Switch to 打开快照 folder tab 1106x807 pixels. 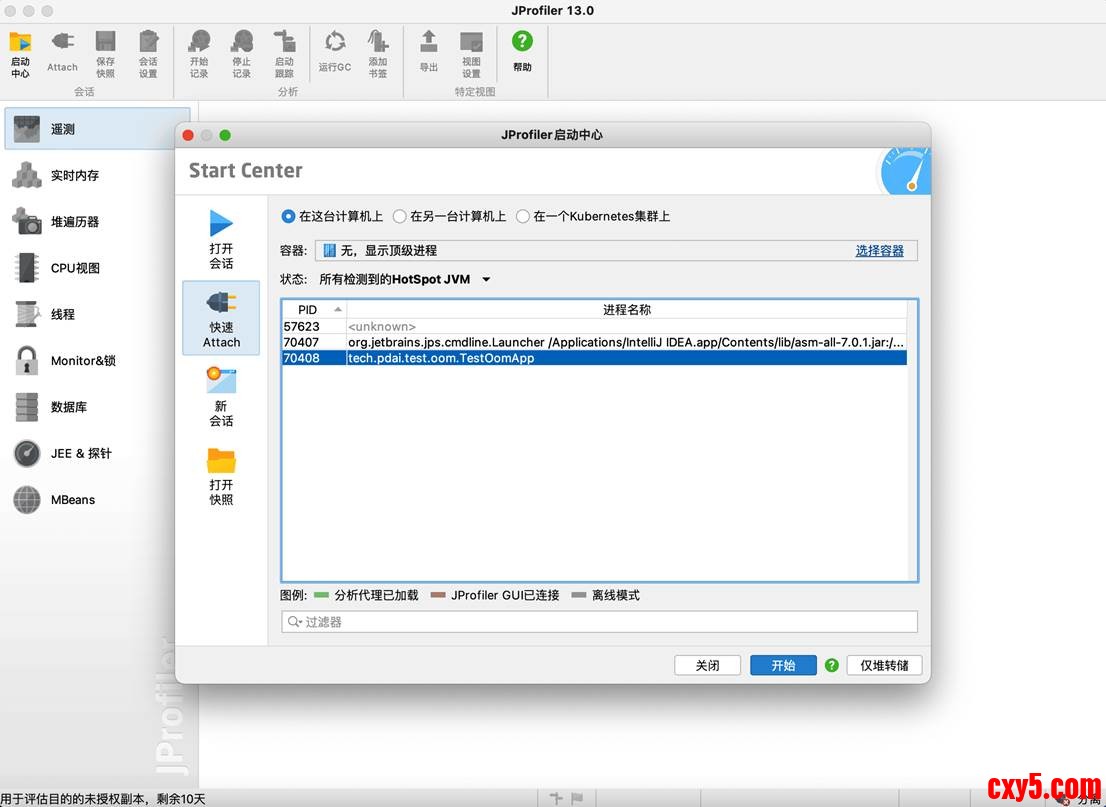click(x=221, y=476)
